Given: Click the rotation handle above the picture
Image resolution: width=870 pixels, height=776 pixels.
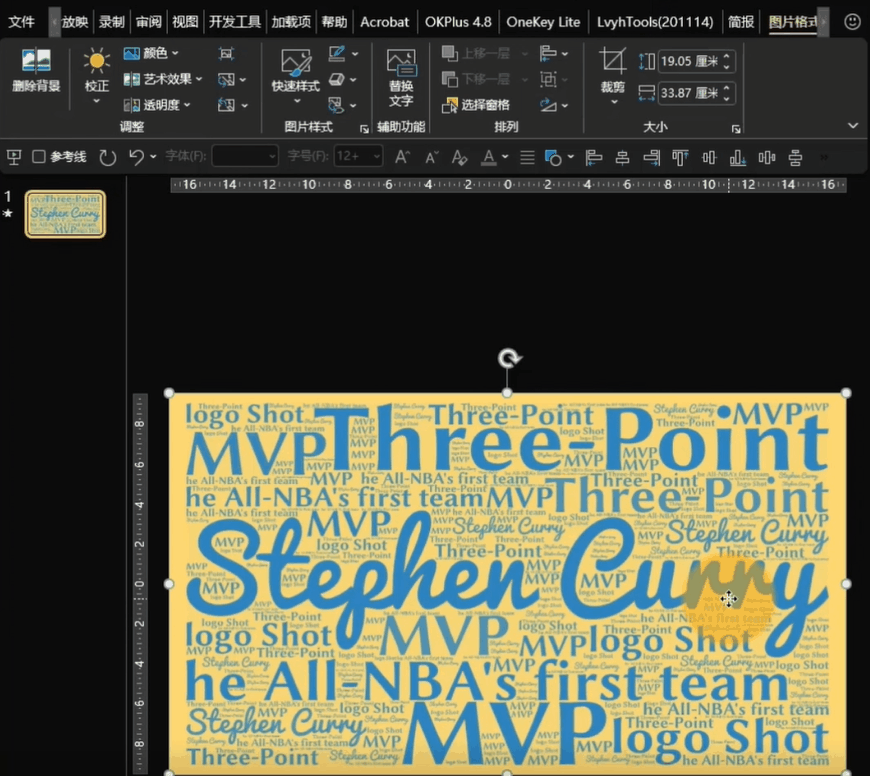Looking at the screenshot, I should (508, 358).
